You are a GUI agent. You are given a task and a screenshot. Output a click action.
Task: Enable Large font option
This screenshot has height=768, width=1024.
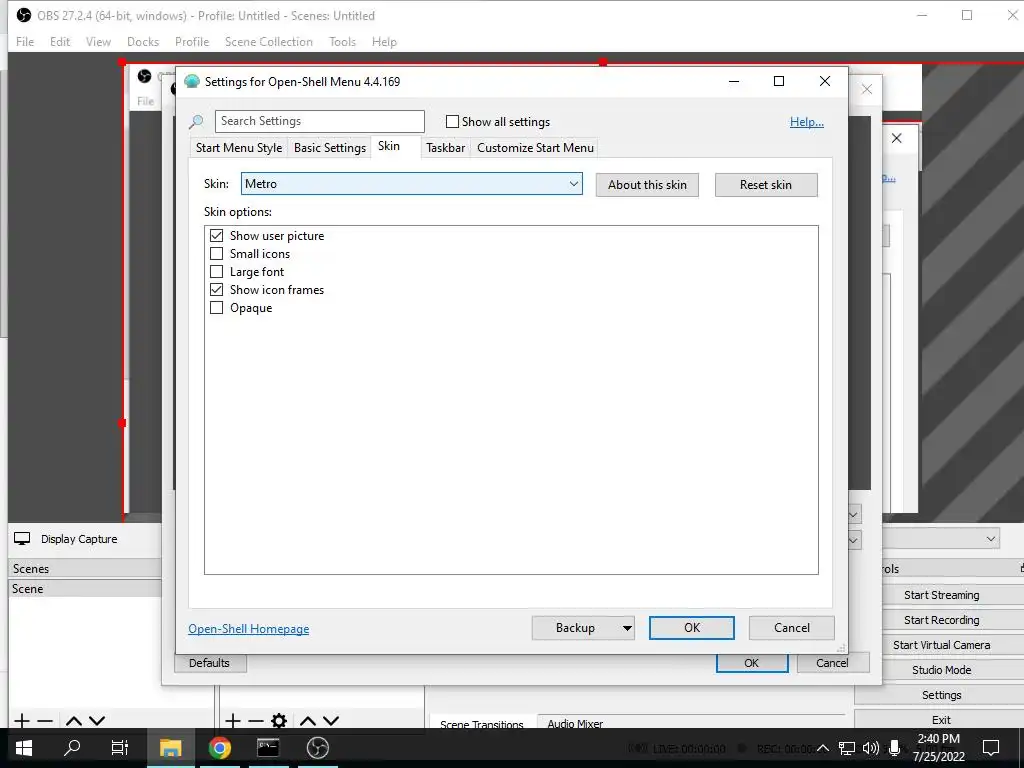point(216,271)
